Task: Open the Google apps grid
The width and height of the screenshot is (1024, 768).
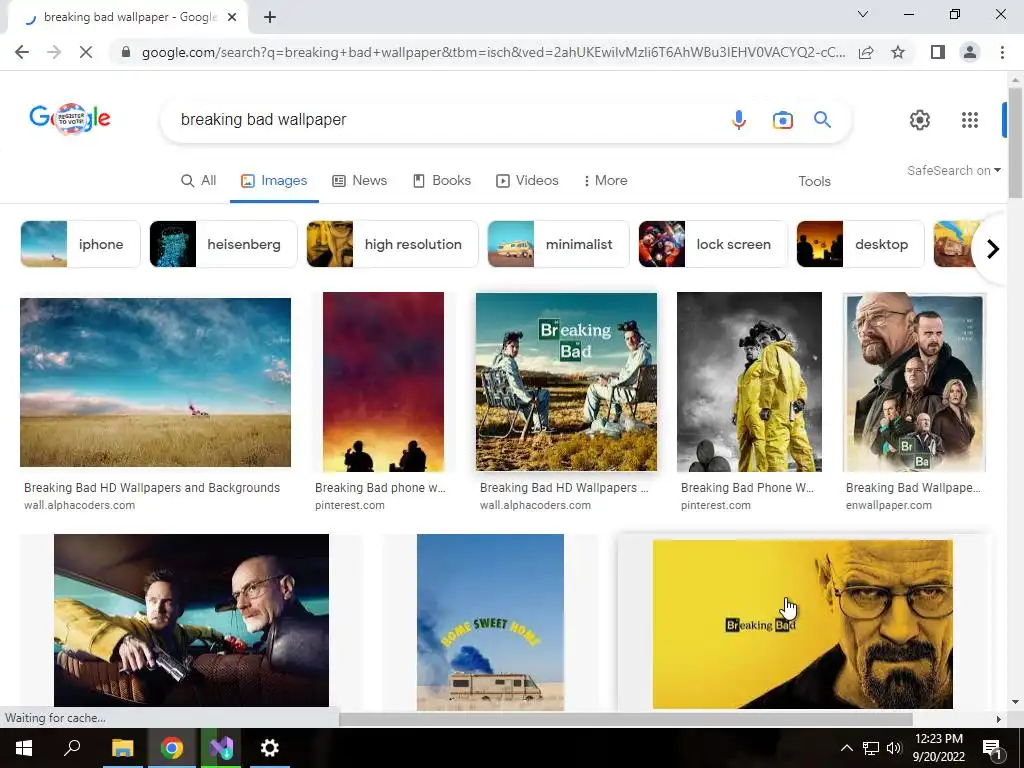Action: coord(970,120)
